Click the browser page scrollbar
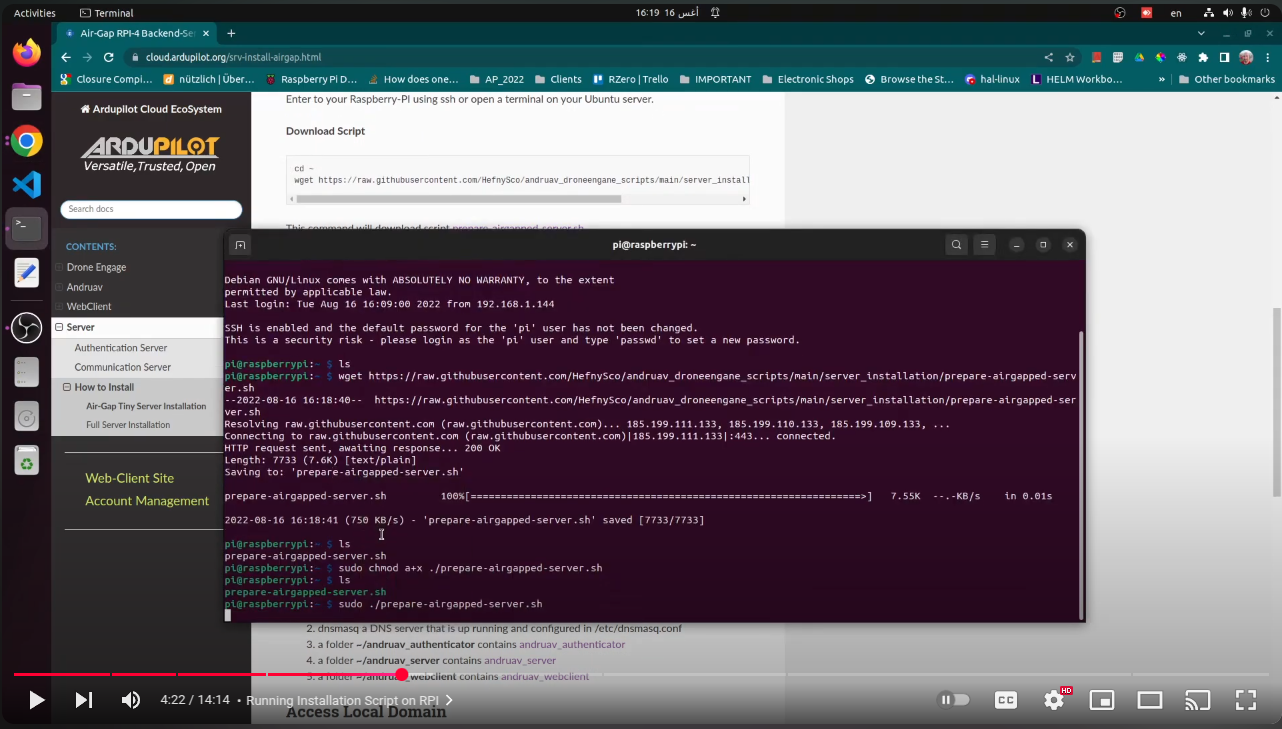Screen dimensions: 1282x729 [1277, 402]
